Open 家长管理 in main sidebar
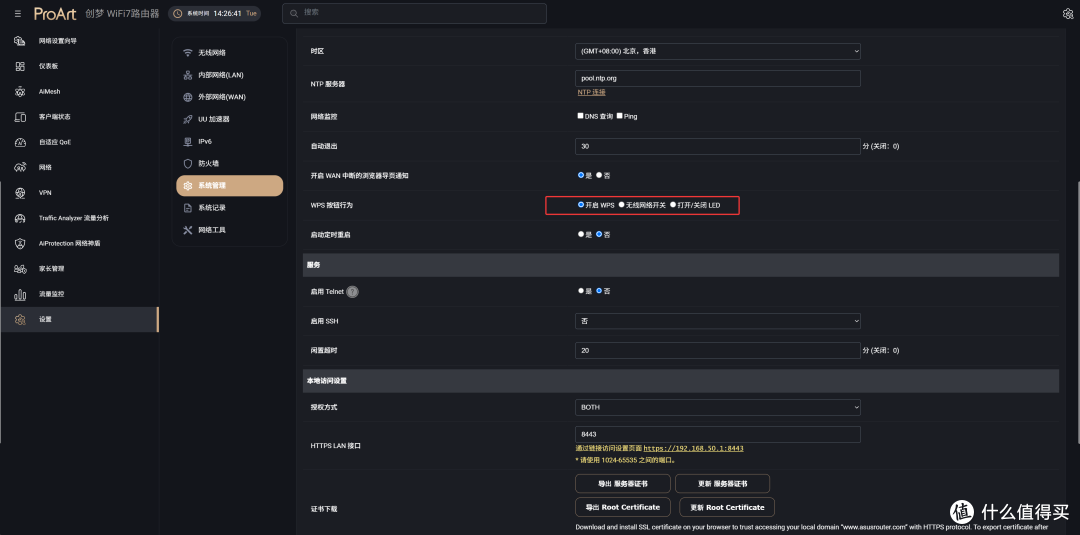This screenshot has width=1080, height=535. (79, 269)
